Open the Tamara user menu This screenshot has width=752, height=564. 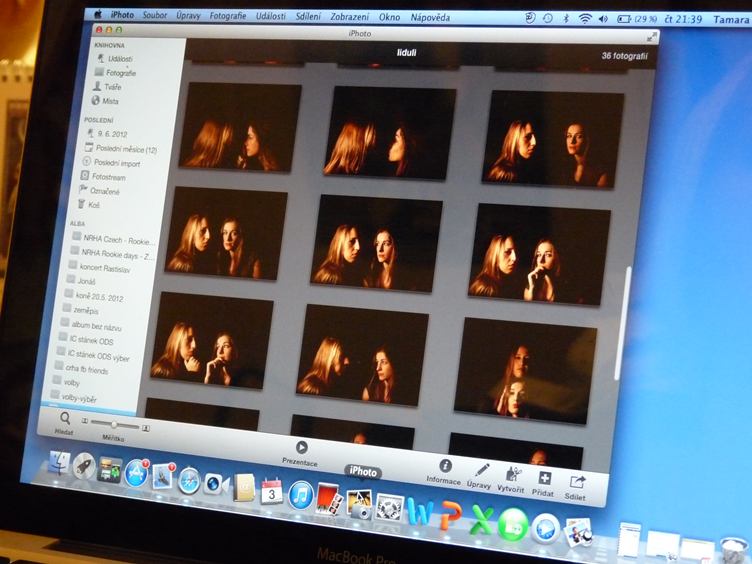pyautogui.click(x=731, y=20)
